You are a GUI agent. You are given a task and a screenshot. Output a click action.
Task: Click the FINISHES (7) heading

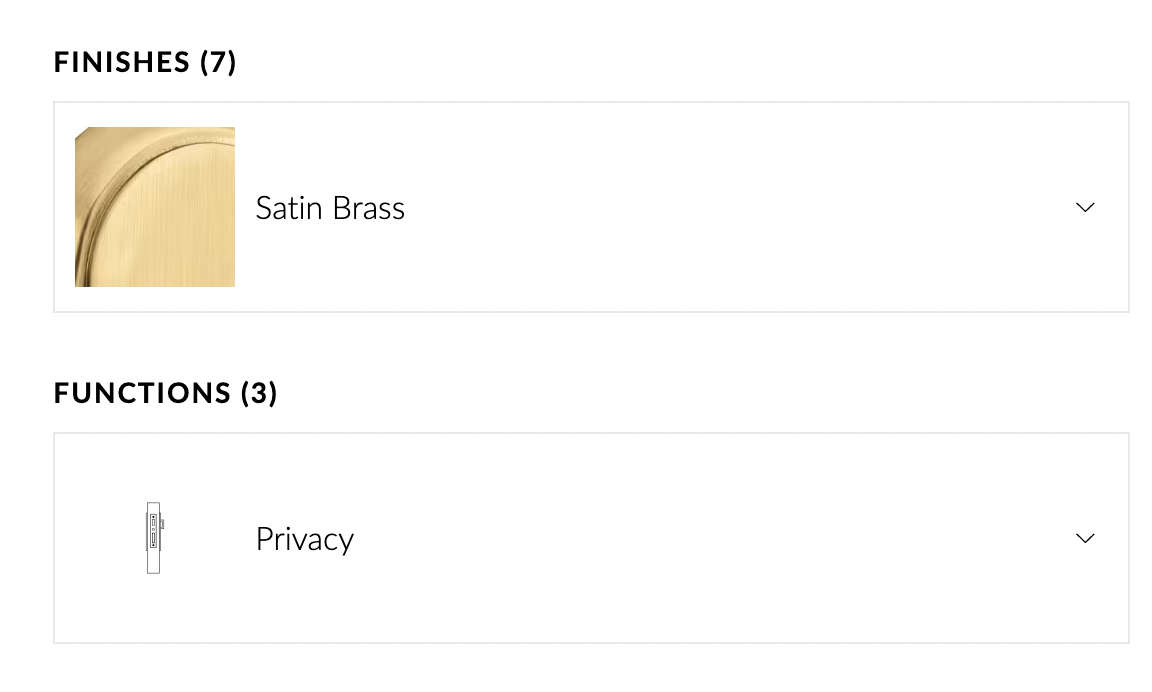(145, 62)
